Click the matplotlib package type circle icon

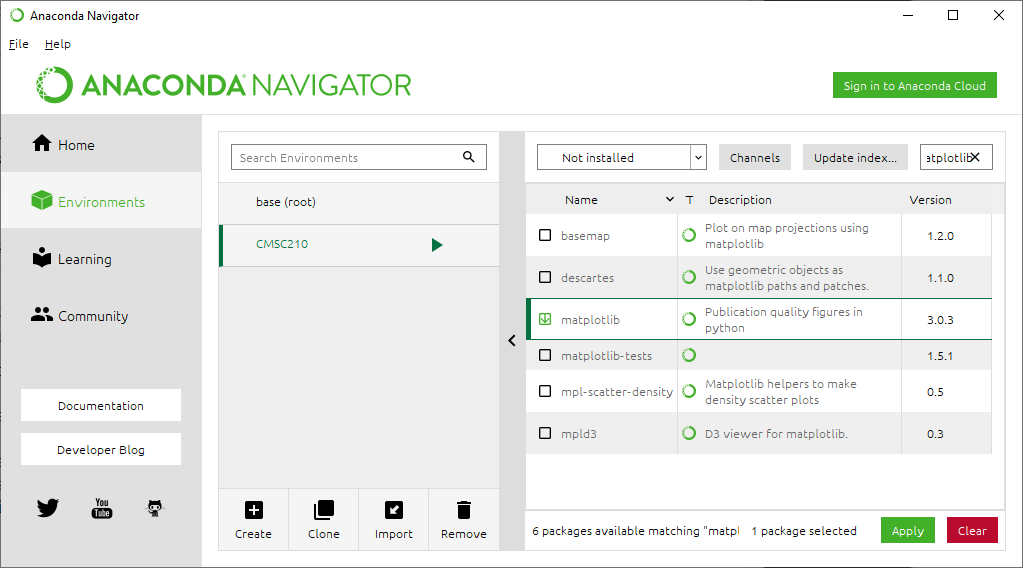[x=689, y=319]
